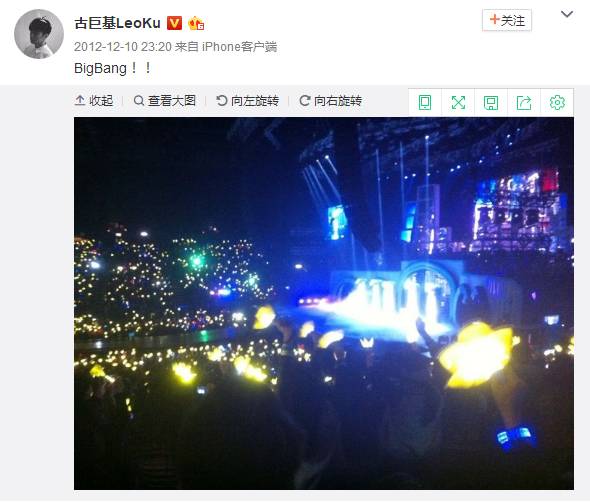
Task: Click the green share arrow icon
Action: (524, 102)
